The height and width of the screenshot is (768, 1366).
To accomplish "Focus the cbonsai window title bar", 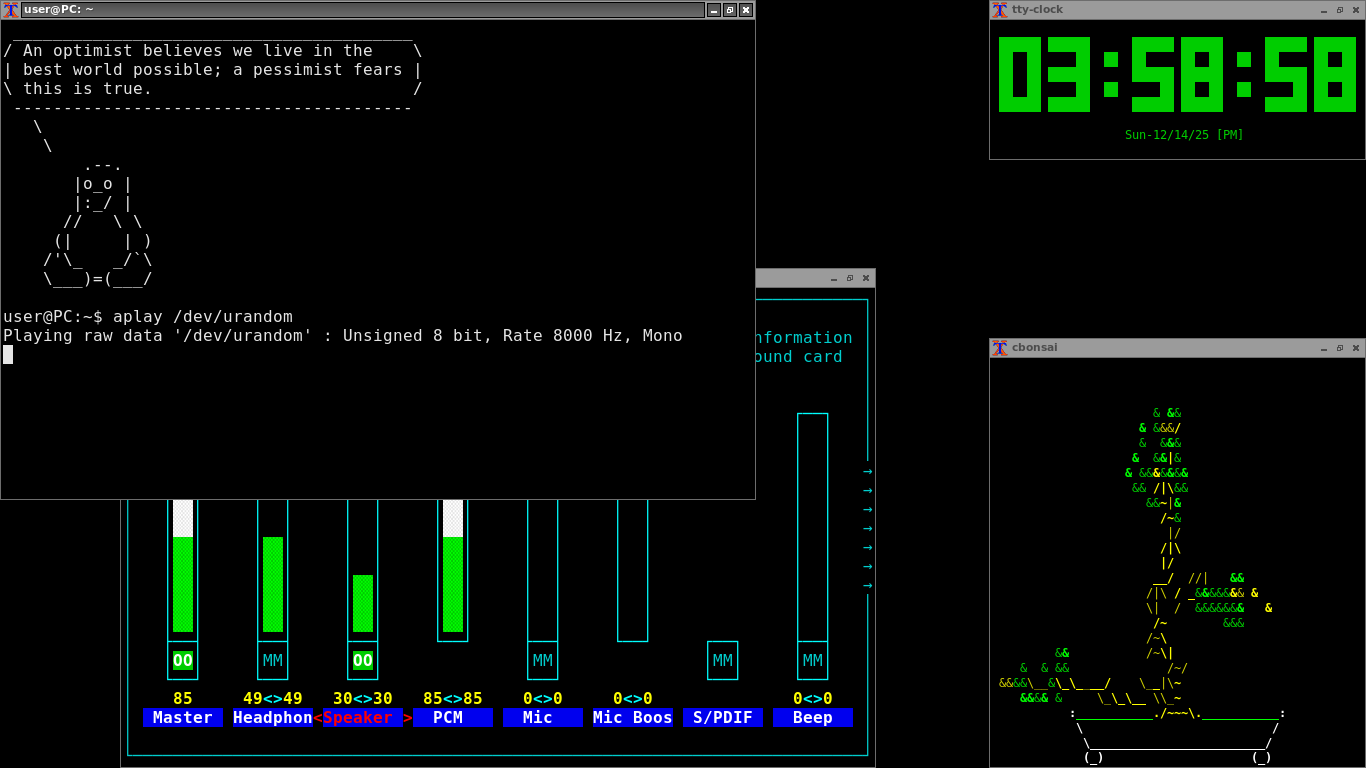I will click(x=1150, y=348).
